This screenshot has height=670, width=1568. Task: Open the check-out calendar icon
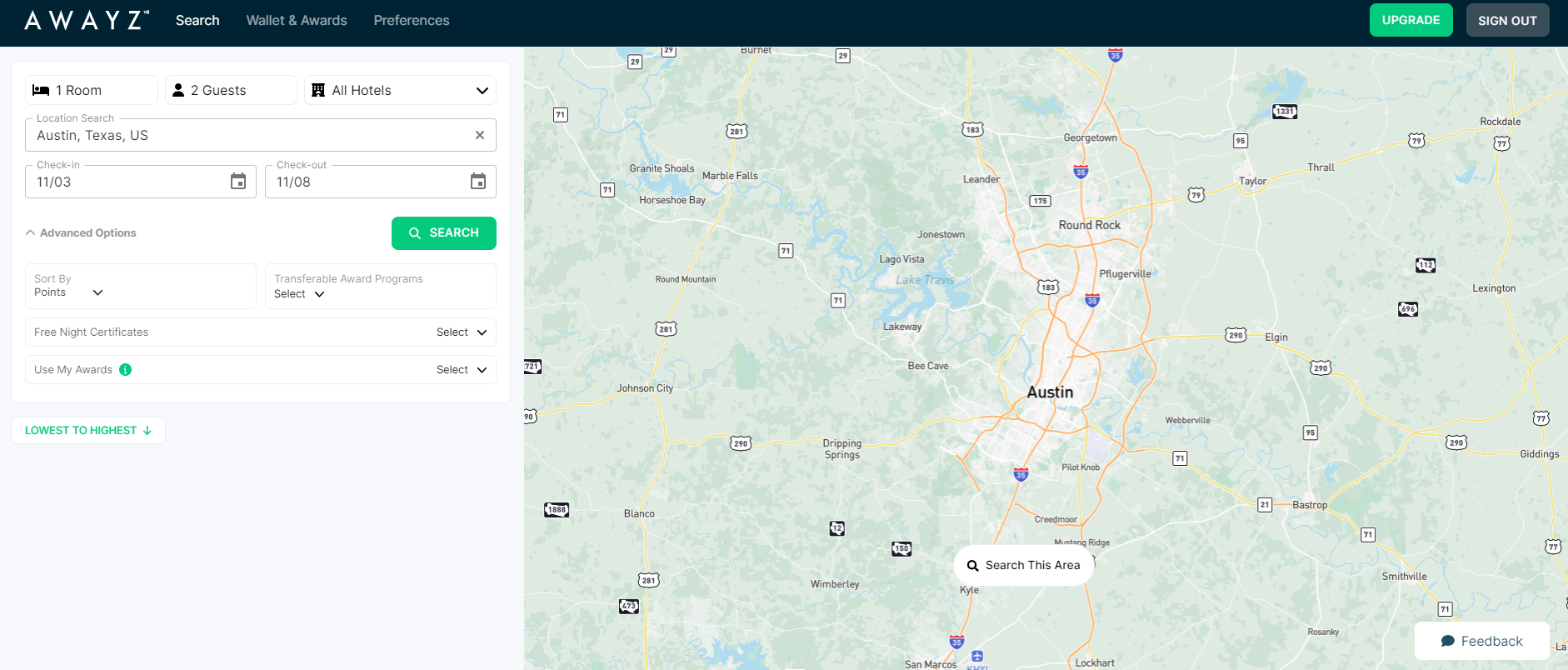[478, 182]
